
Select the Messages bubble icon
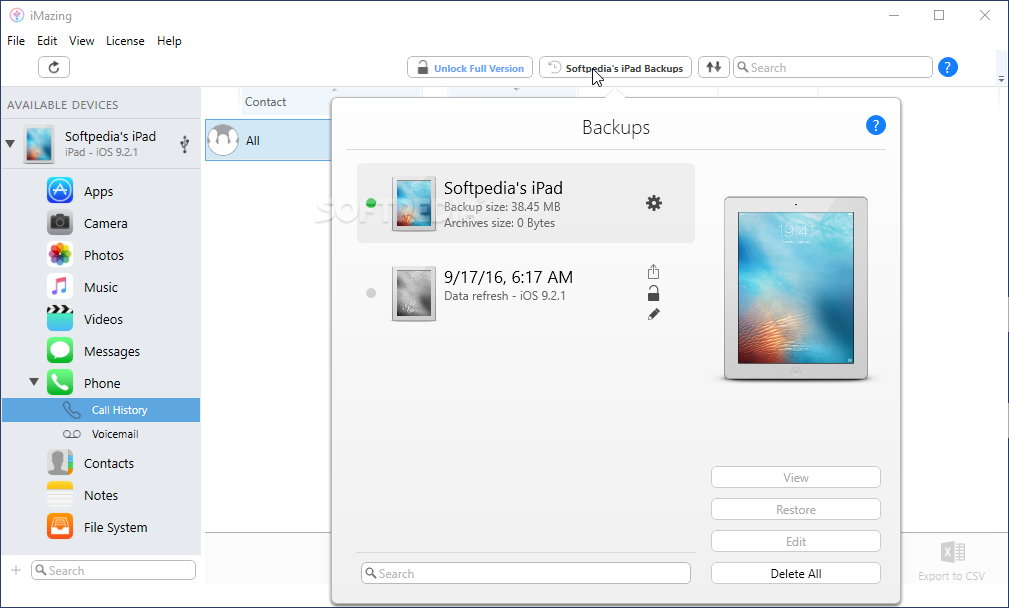pos(60,351)
